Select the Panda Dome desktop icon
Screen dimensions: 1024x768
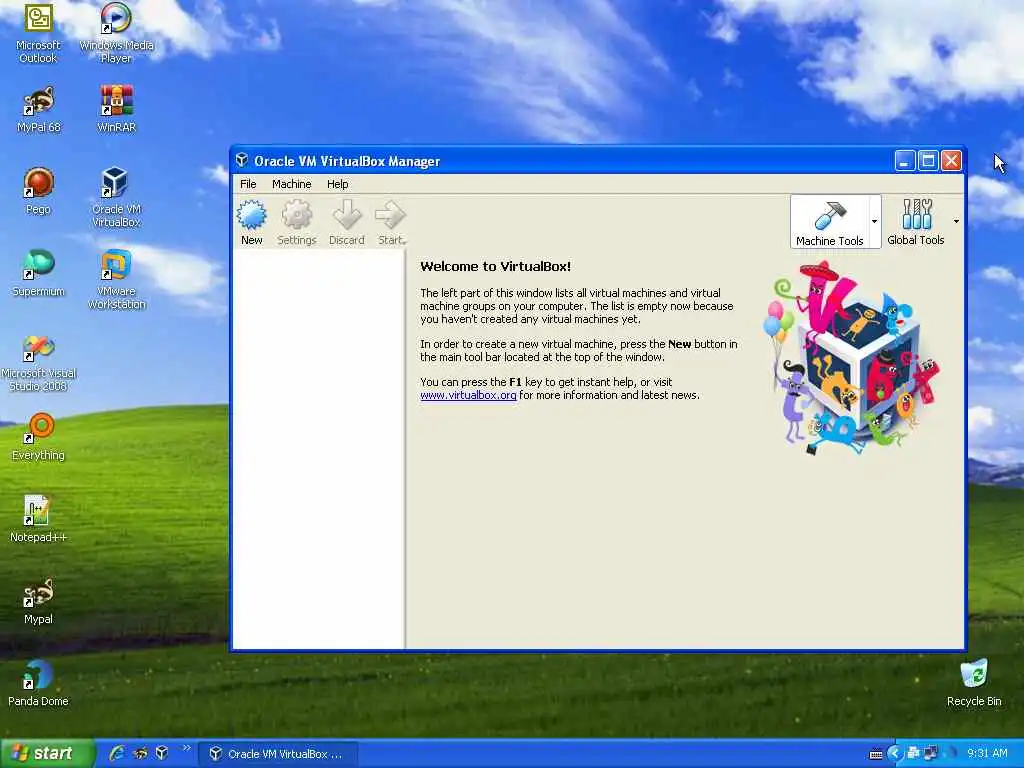point(38,684)
